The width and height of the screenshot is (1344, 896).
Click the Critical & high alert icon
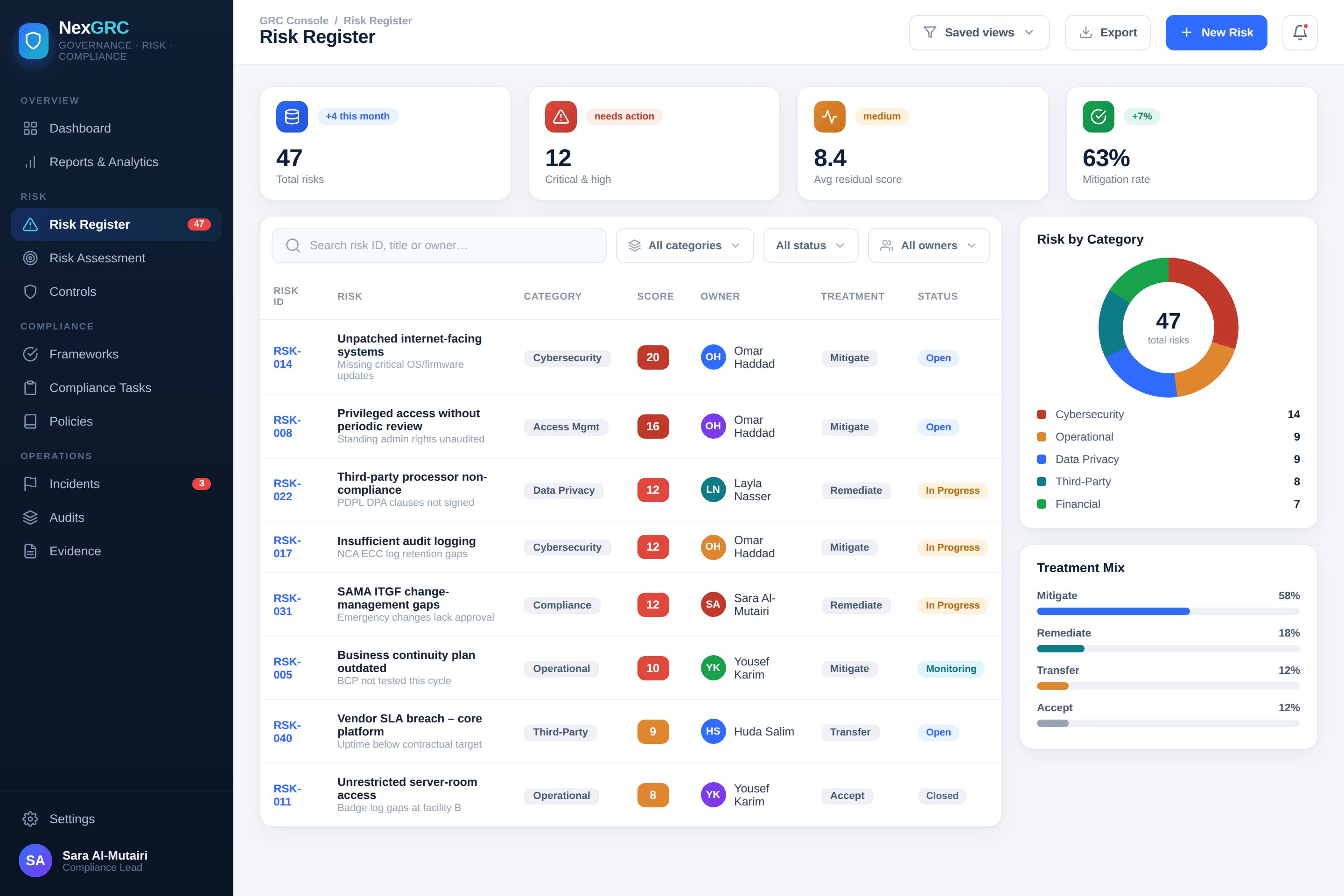tap(560, 117)
